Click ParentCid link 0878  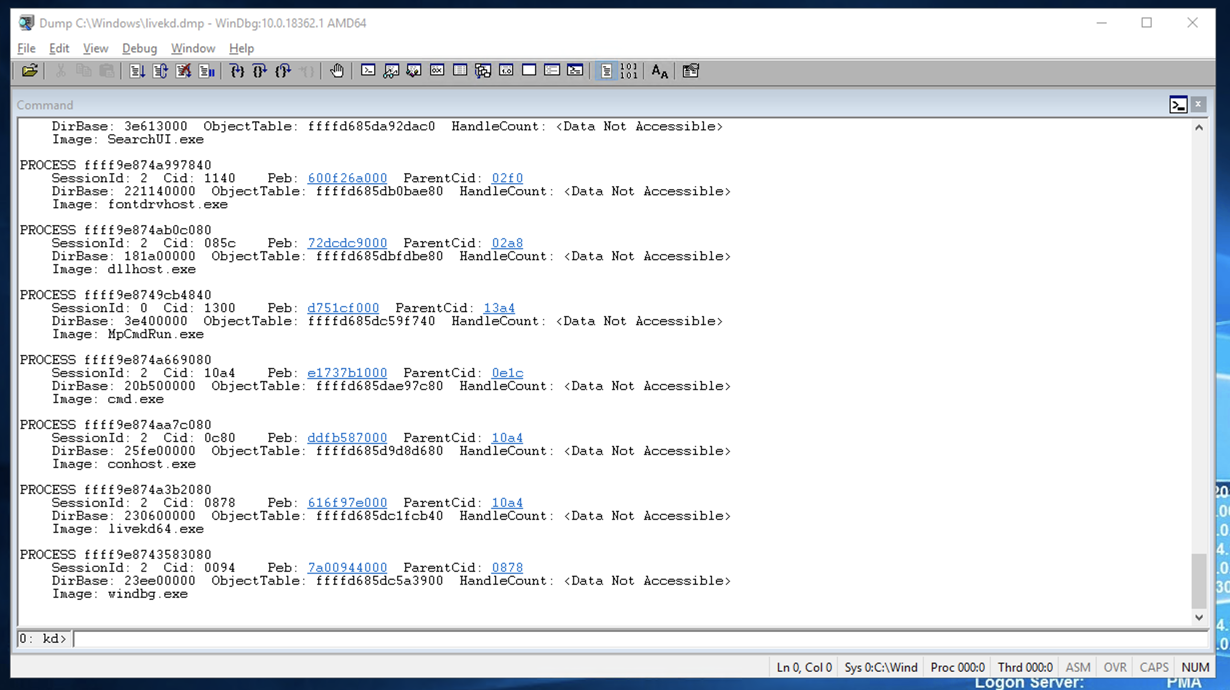point(507,568)
